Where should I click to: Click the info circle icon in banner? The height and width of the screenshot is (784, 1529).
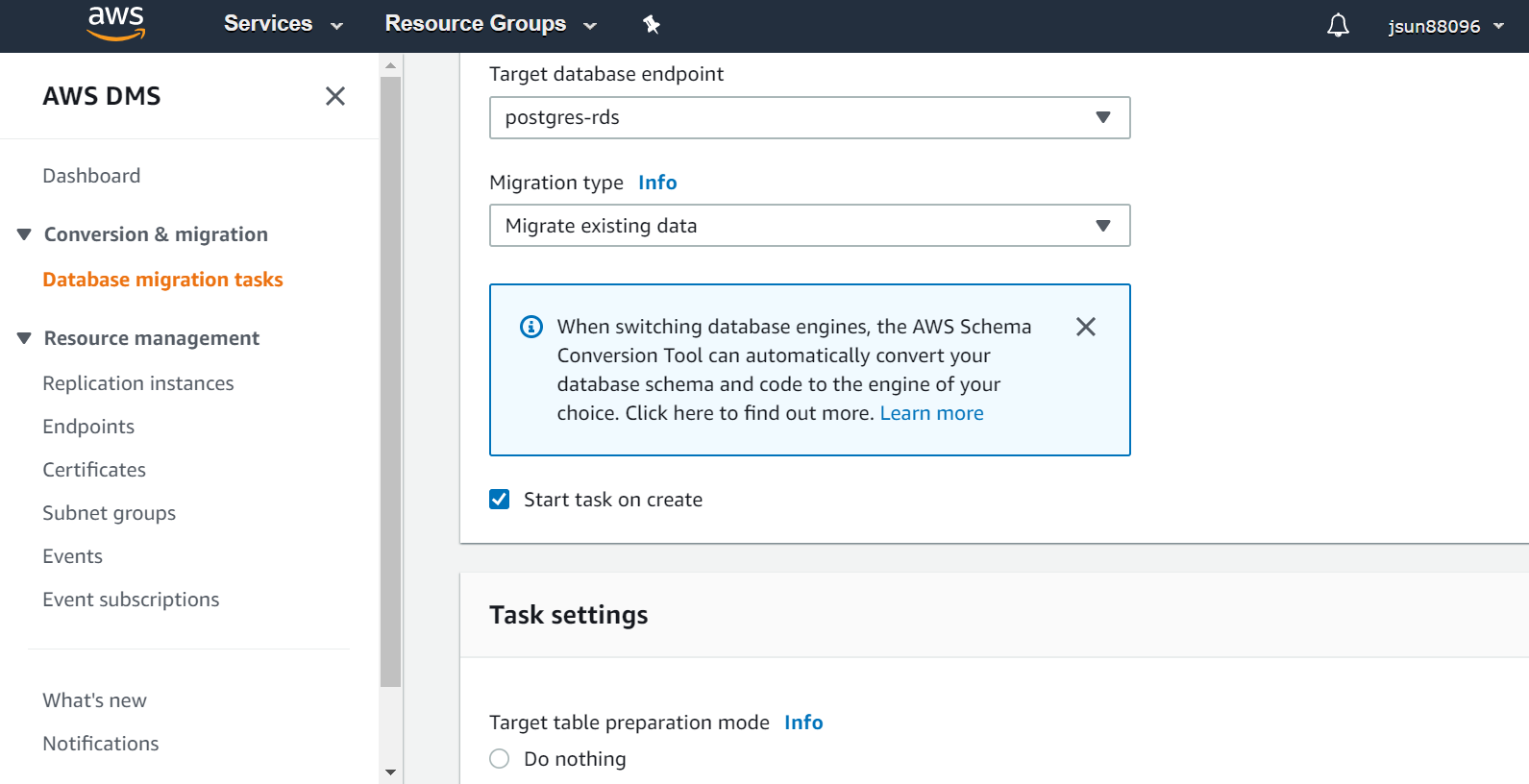pos(531,327)
